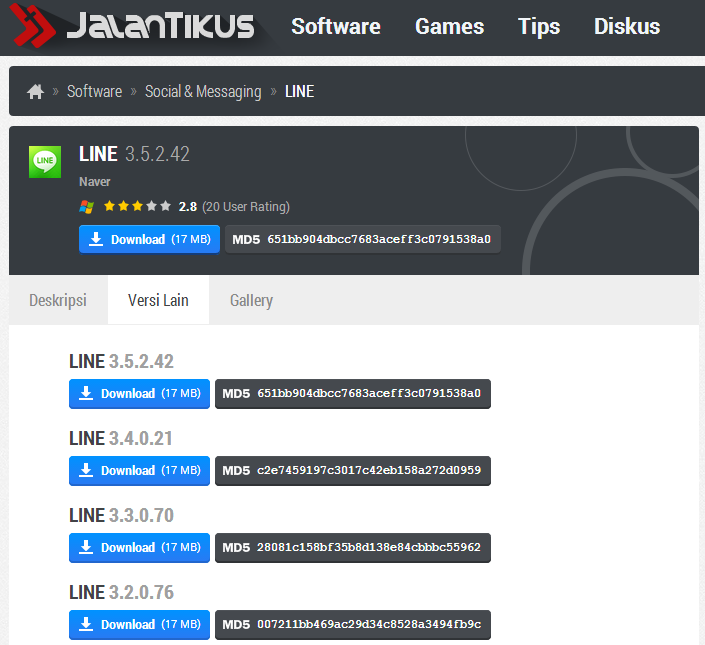Download LINE 3.2.0.76
The image size is (705, 645).
pos(139,625)
